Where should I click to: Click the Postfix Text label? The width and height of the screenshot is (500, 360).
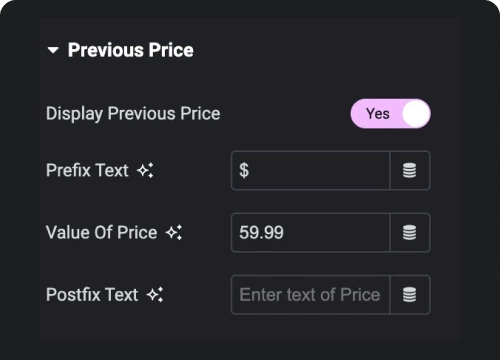(x=92, y=295)
